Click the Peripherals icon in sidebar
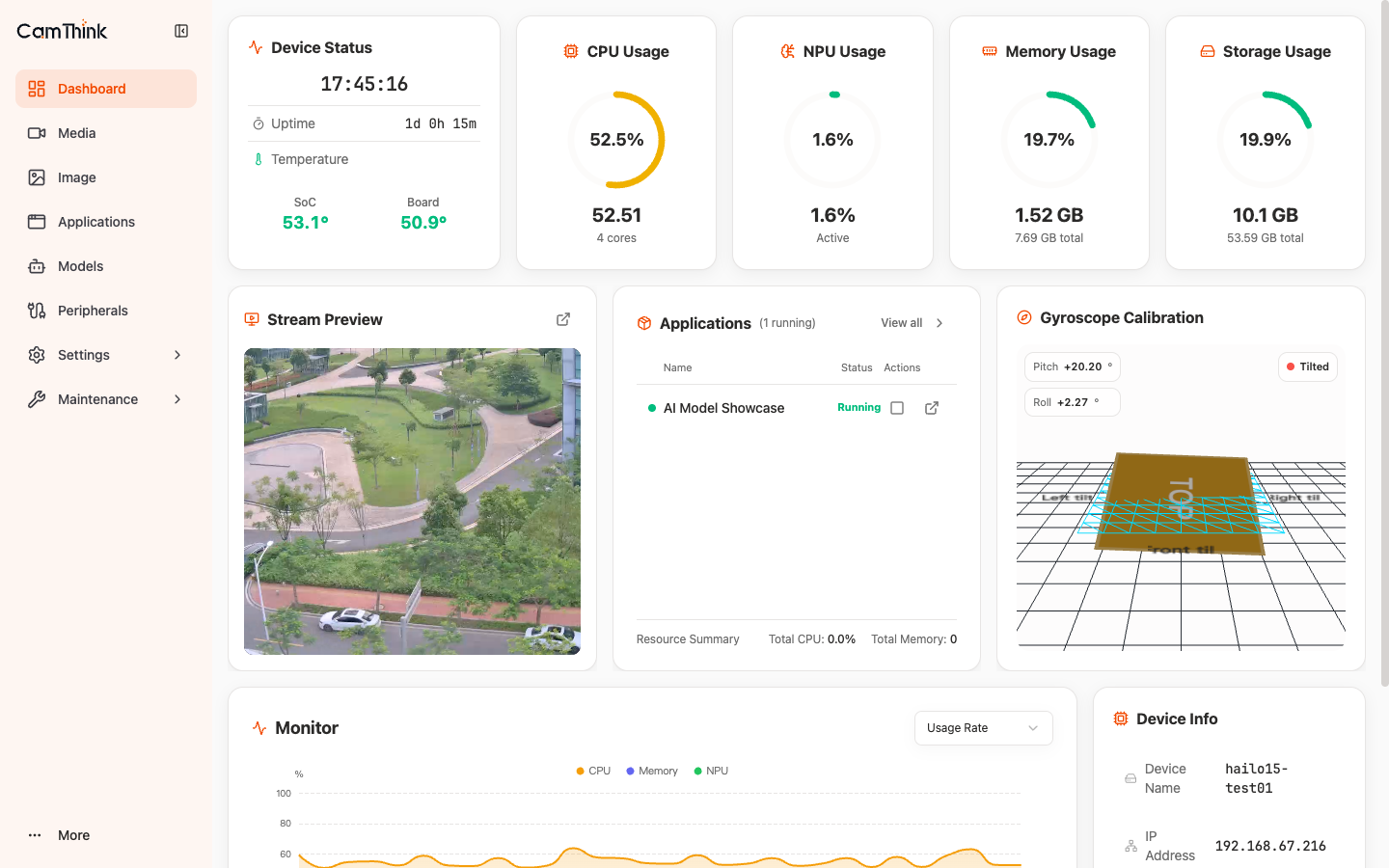The width and height of the screenshot is (1389, 868). (x=37, y=311)
